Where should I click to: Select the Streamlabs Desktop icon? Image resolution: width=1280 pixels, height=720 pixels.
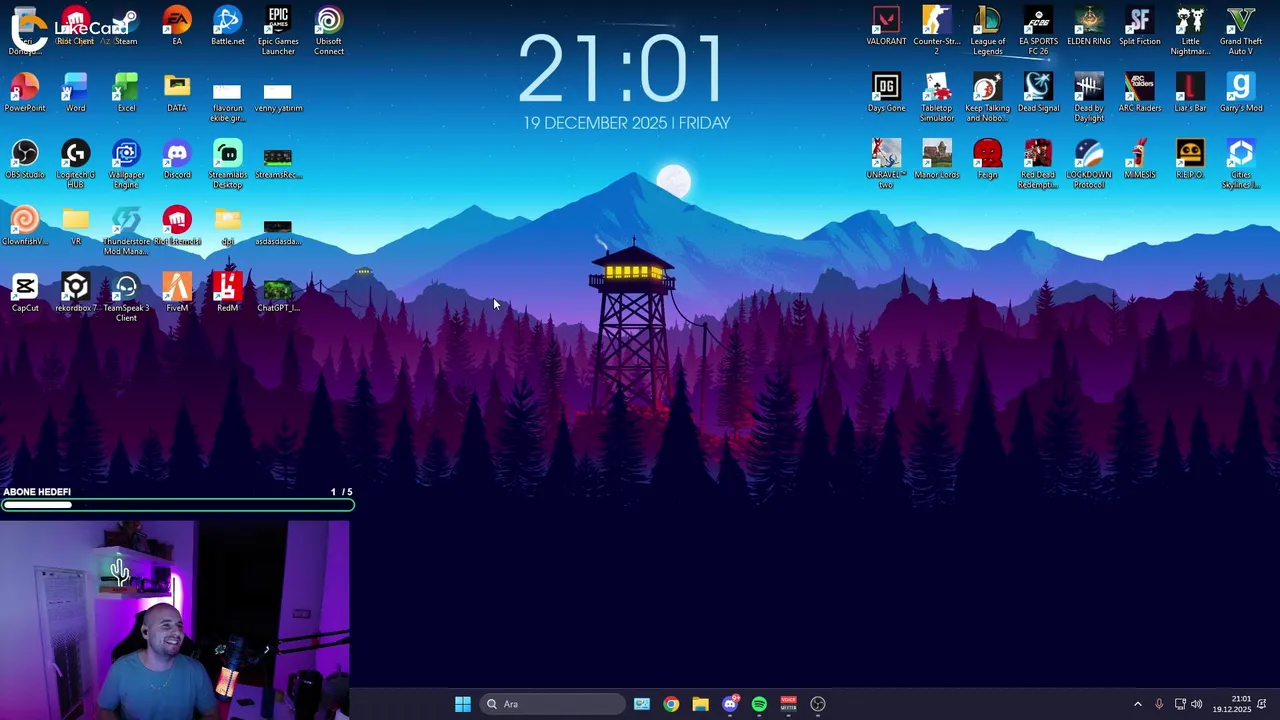pos(227,164)
